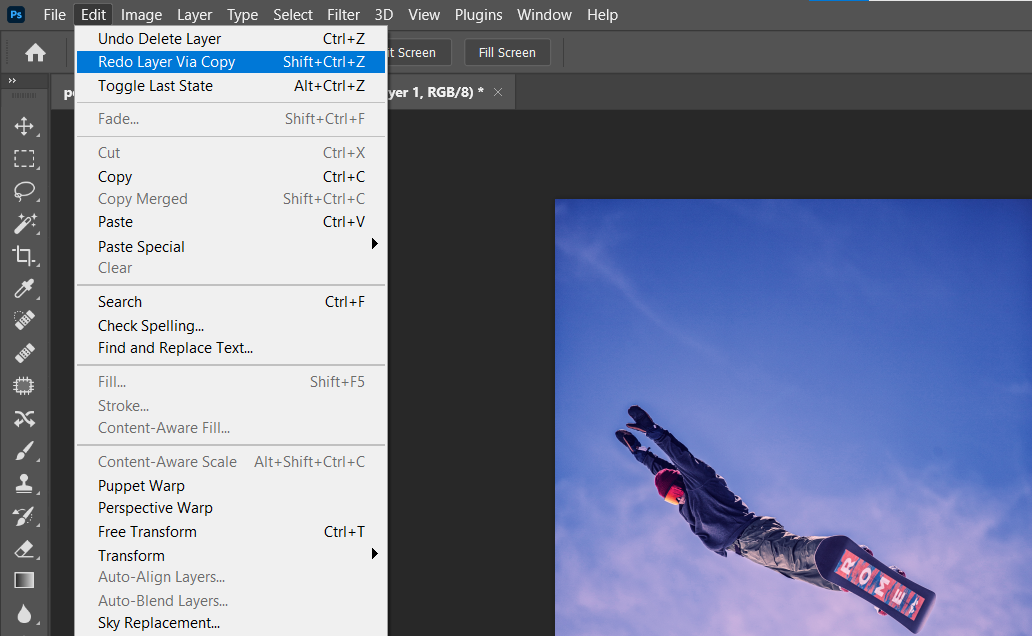1032x636 pixels.
Task: Close the current document tab
Action: pos(498,90)
